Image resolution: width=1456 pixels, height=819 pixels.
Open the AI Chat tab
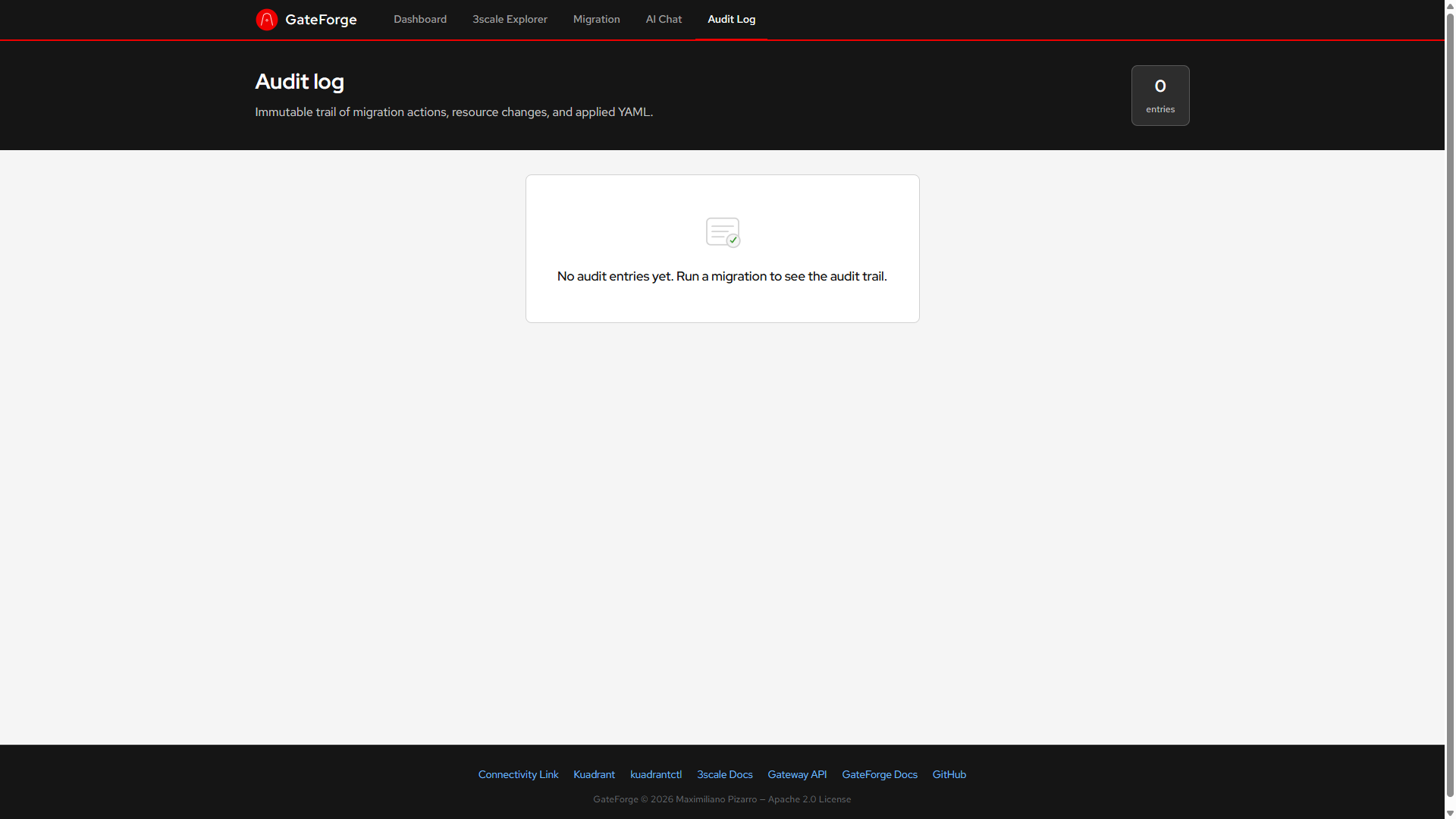pos(664,20)
